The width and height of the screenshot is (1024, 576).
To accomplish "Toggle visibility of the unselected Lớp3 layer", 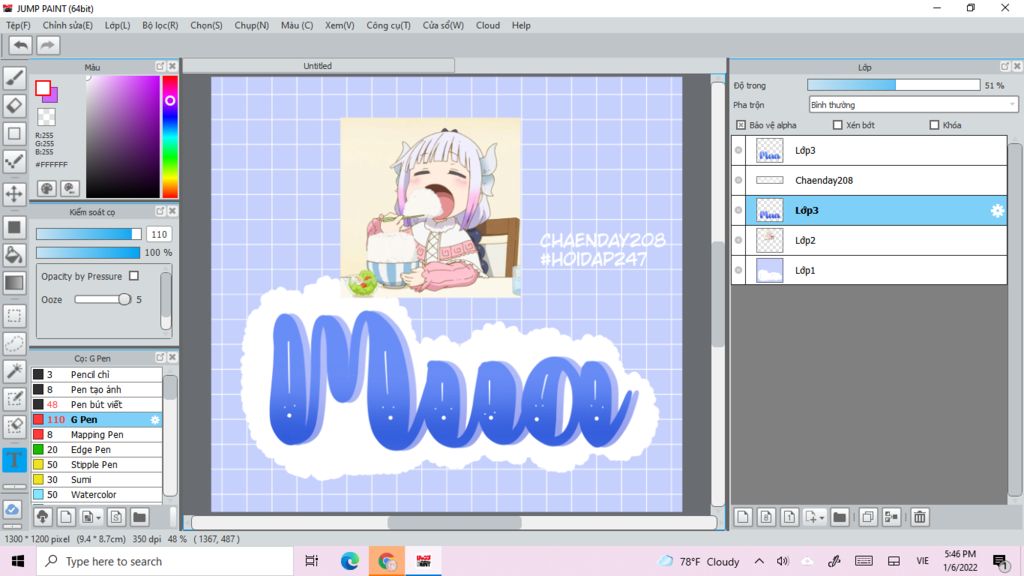I will tap(739, 150).
